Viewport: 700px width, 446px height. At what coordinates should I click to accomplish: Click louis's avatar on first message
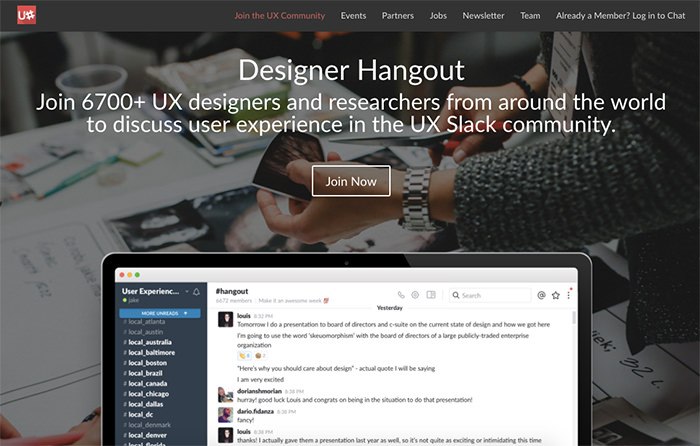pos(225,319)
